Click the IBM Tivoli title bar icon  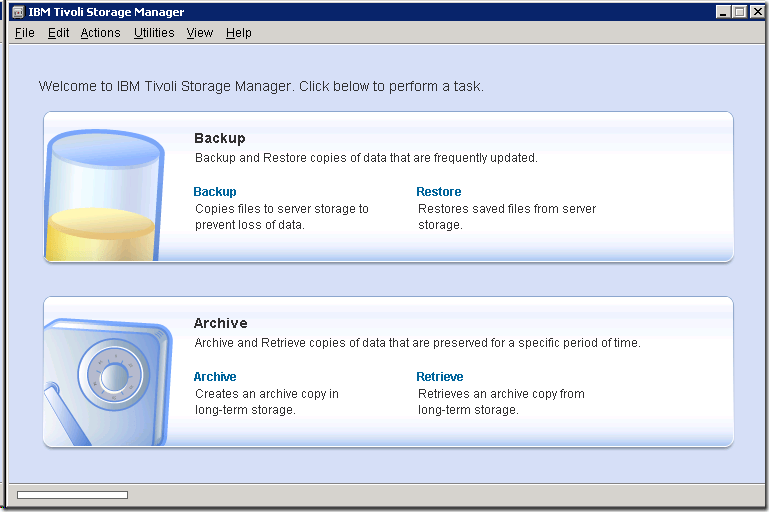pyautogui.click(x=18, y=12)
